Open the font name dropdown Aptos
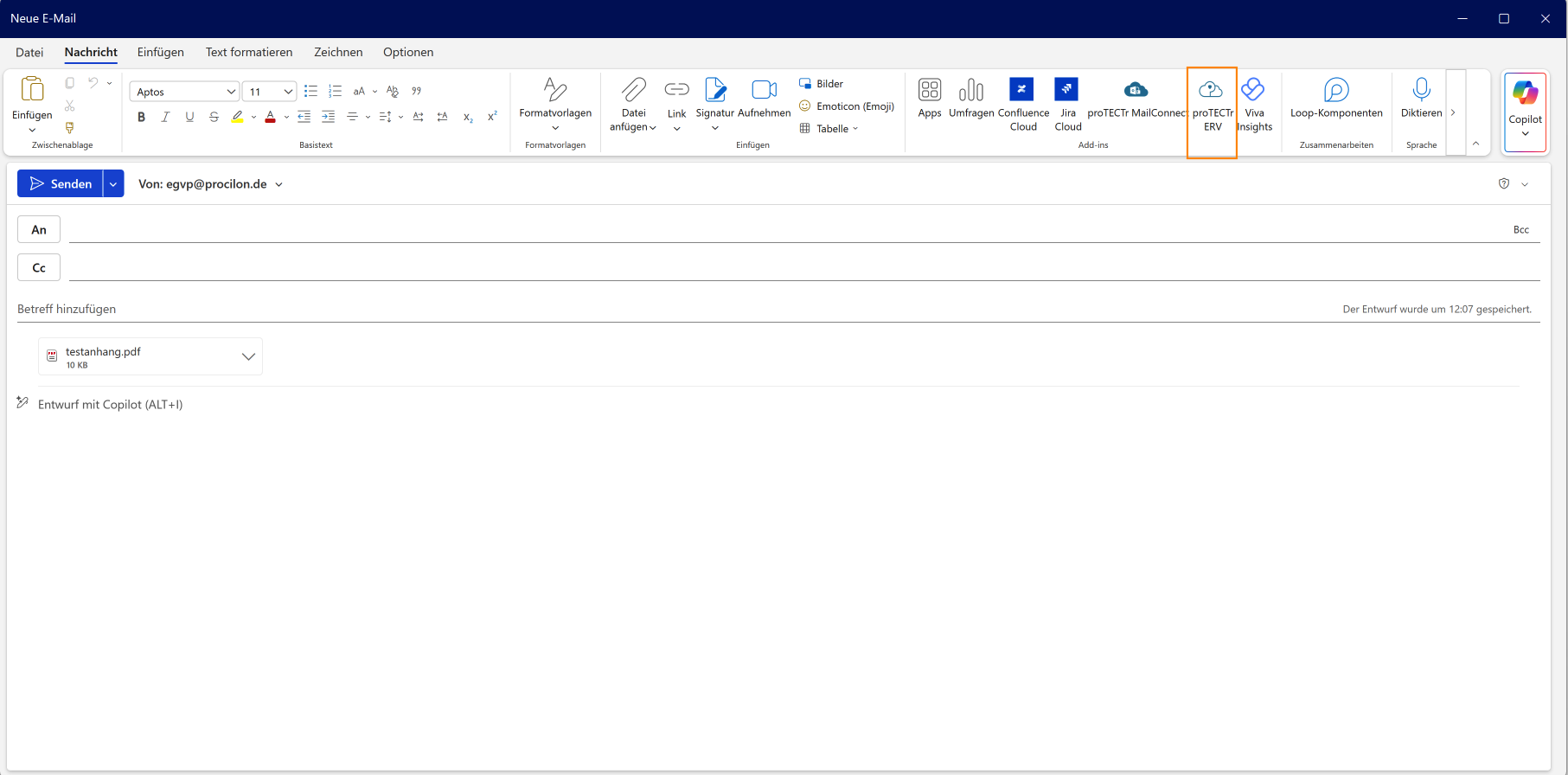The height and width of the screenshot is (775, 1568). [x=231, y=92]
